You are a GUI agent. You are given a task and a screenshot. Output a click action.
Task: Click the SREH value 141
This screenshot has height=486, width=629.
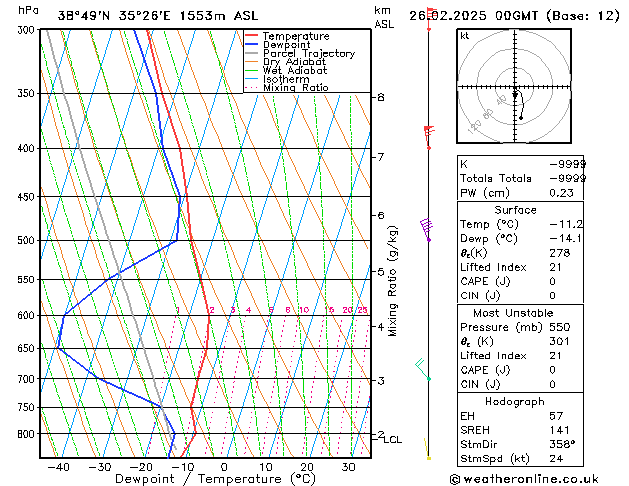click(559, 430)
